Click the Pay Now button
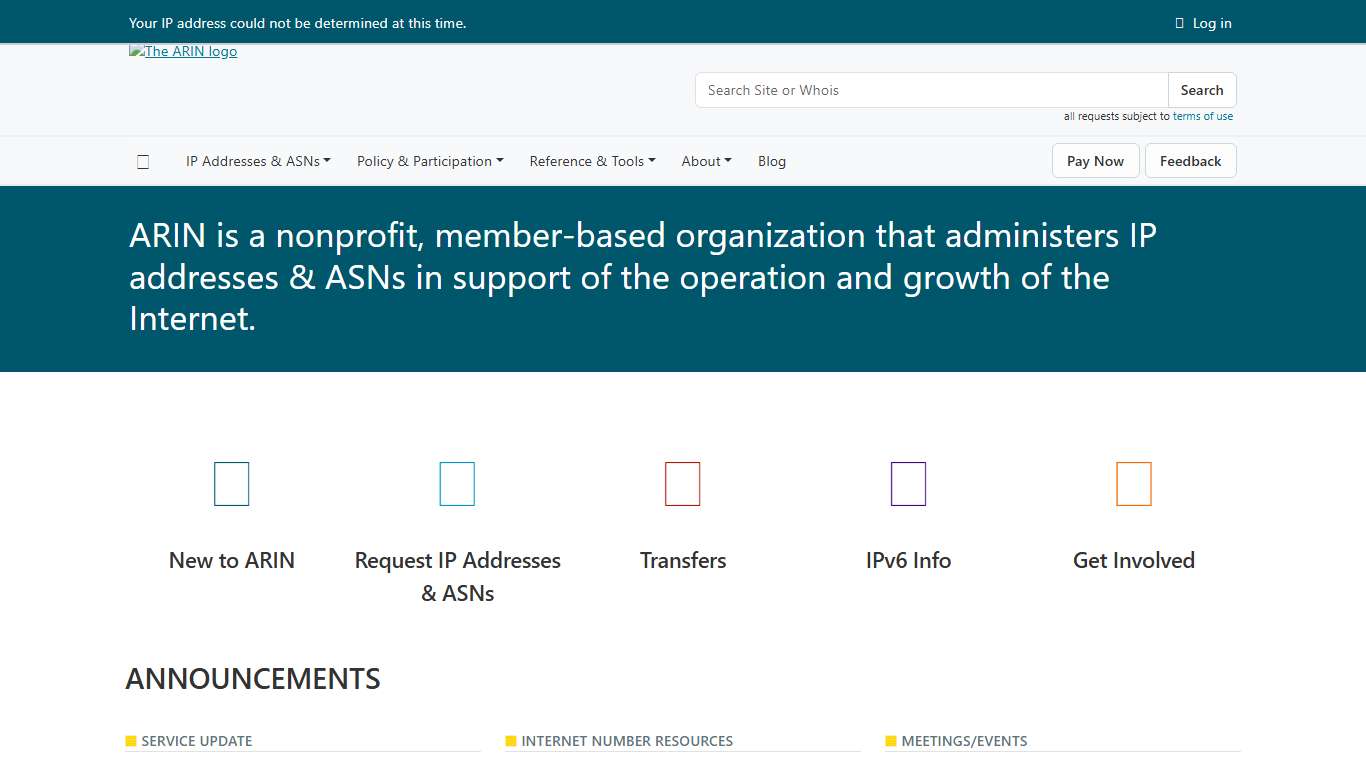The height and width of the screenshot is (768, 1366). click(1095, 161)
